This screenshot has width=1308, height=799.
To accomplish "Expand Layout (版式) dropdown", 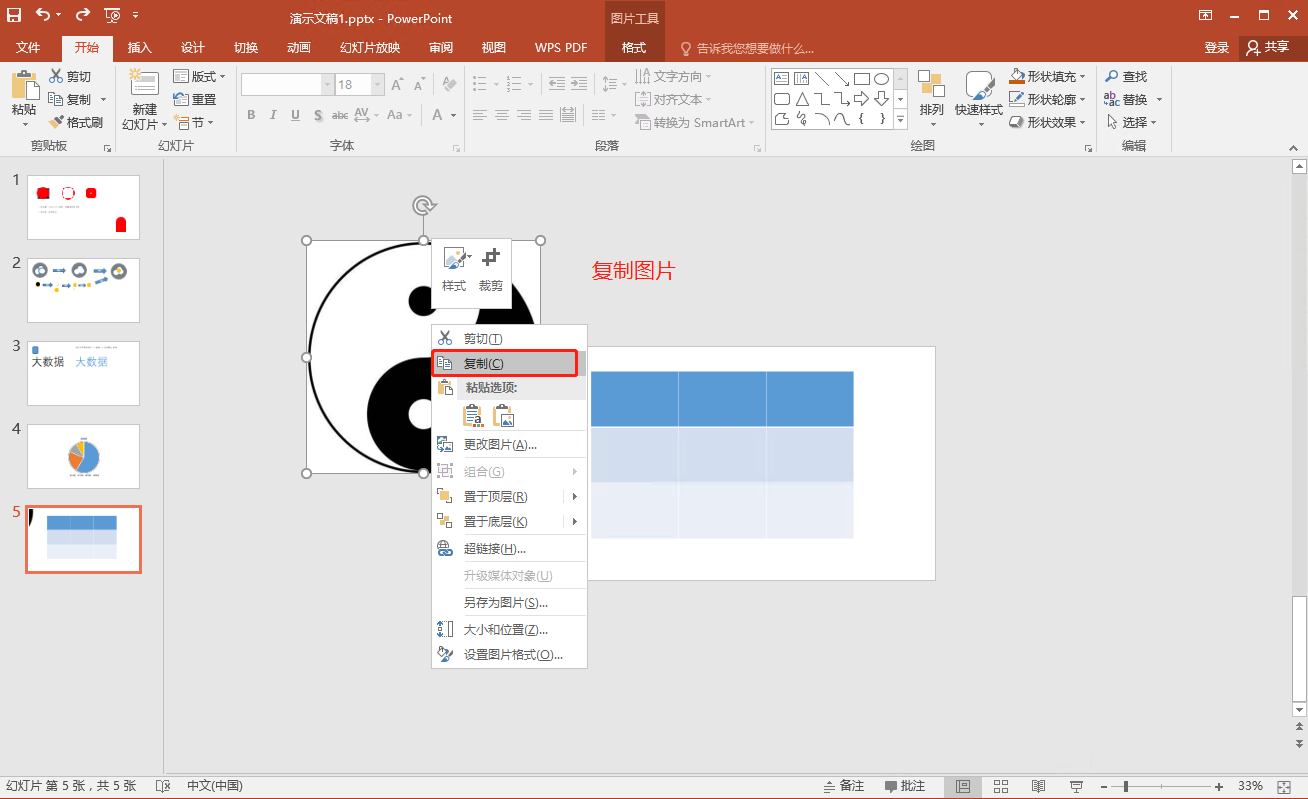I will 199,76.
